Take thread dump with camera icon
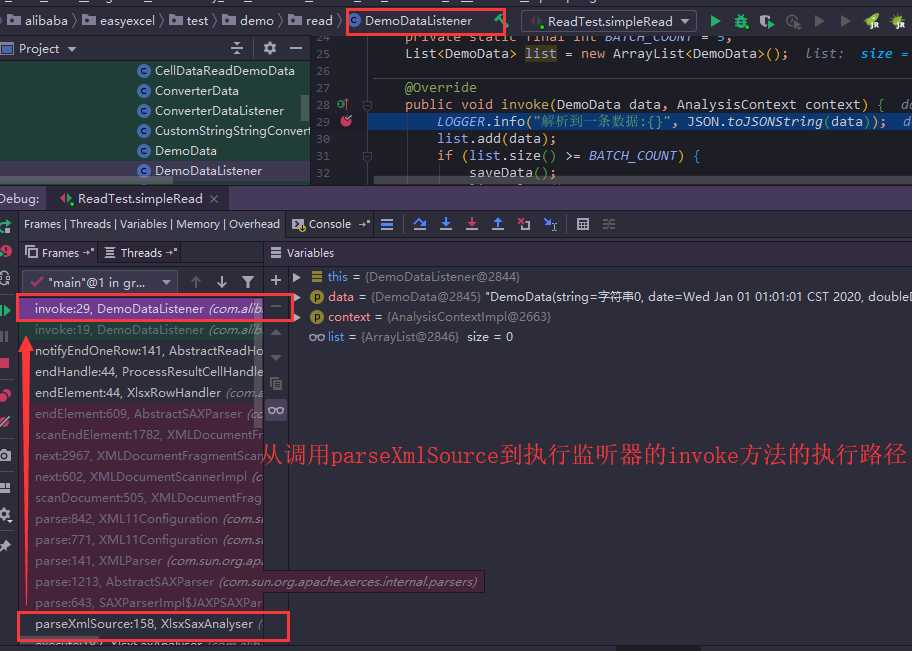 (x=5, y=456)
